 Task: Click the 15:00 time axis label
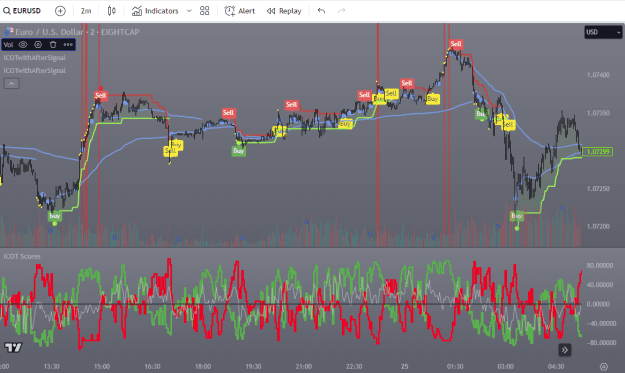coord(102,367)
